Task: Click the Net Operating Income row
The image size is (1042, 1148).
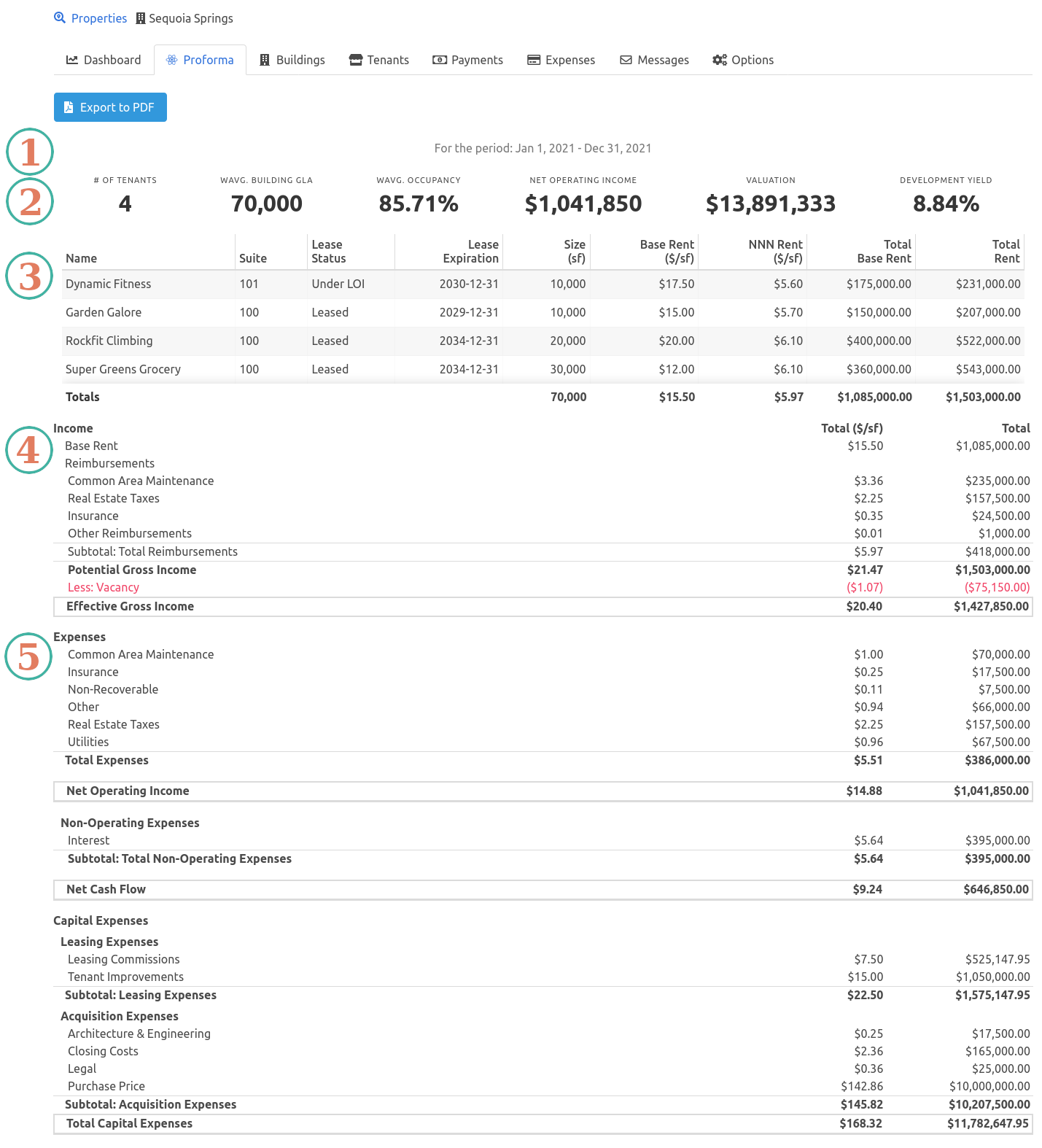Action: [x=543, y=791]
